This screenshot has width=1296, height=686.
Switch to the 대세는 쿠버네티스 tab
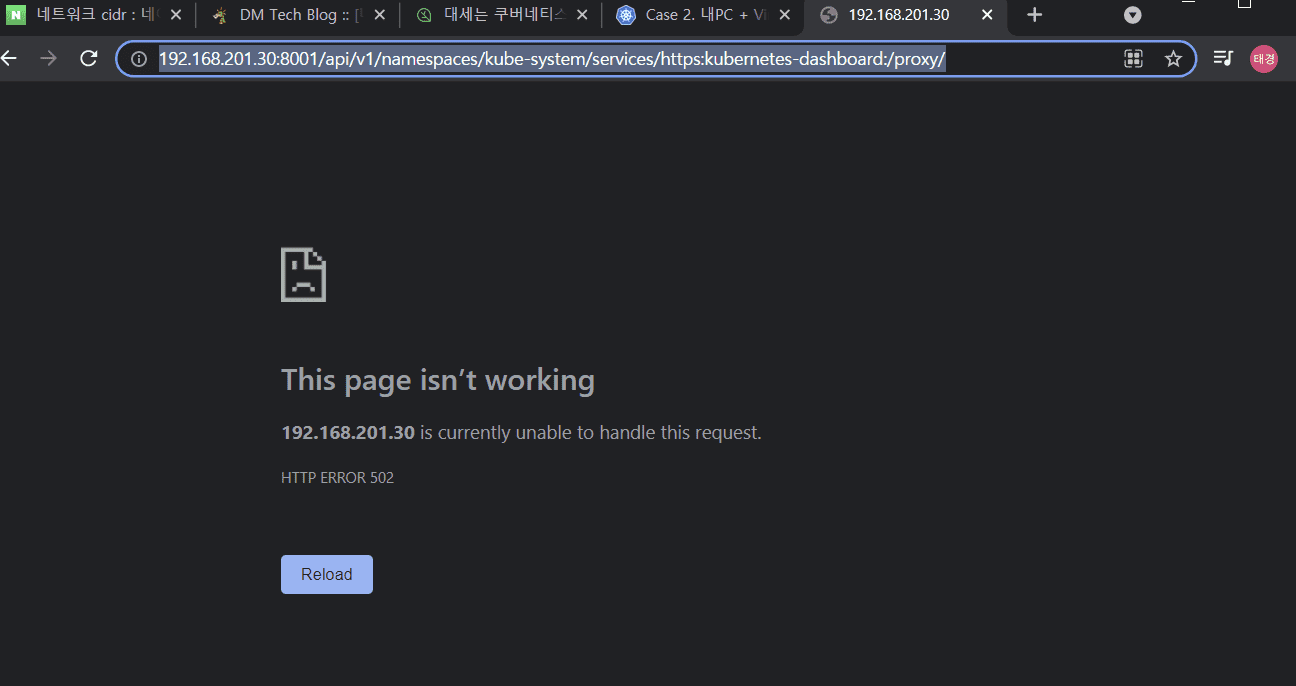500,15
